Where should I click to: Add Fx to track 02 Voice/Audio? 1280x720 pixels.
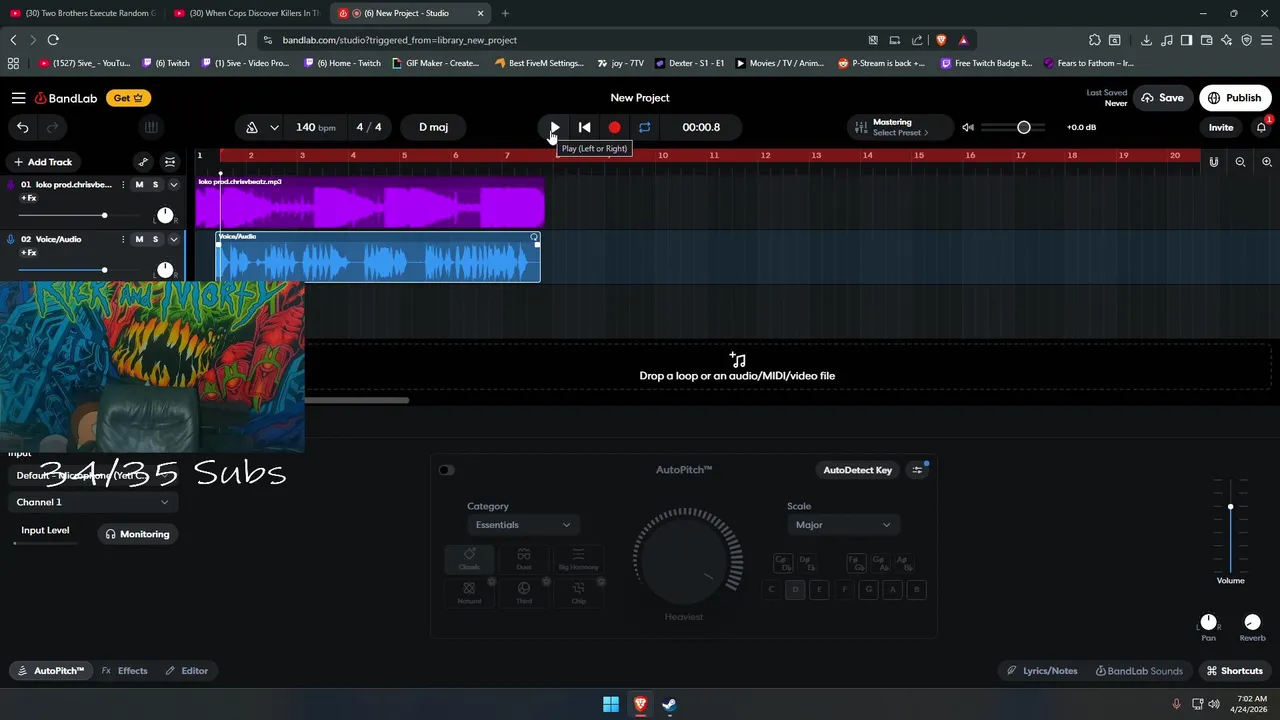(28, 253)
